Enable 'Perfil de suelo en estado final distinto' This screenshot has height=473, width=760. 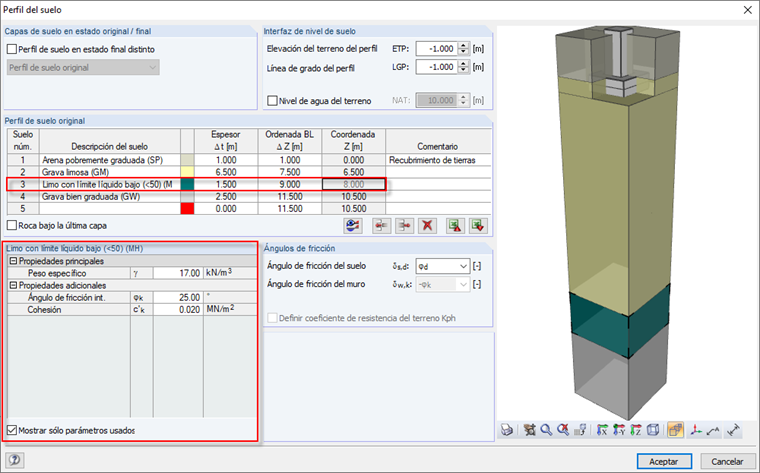click(x=12, y=49)
